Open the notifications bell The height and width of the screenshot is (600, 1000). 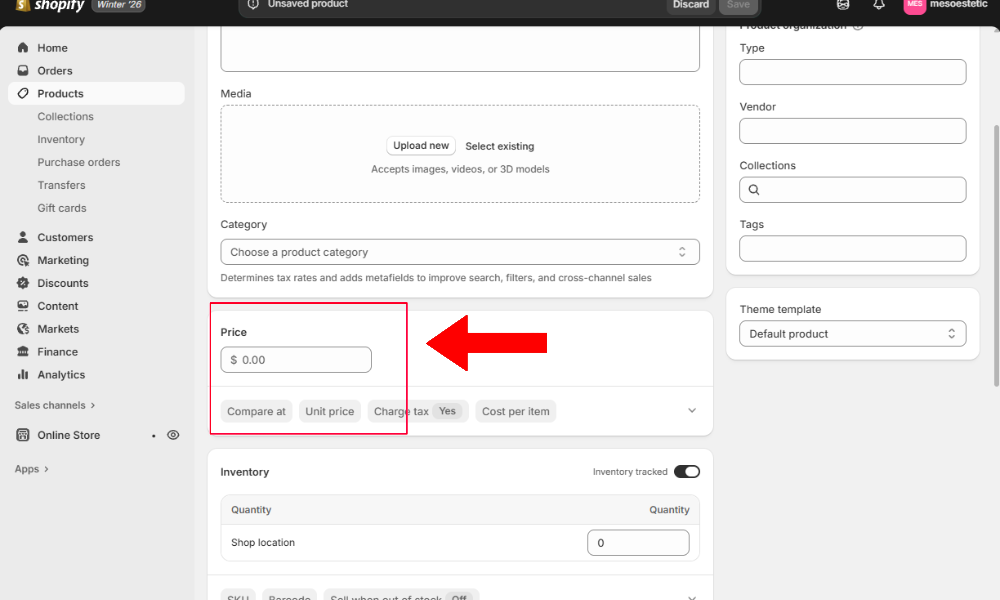click(879, 6)
